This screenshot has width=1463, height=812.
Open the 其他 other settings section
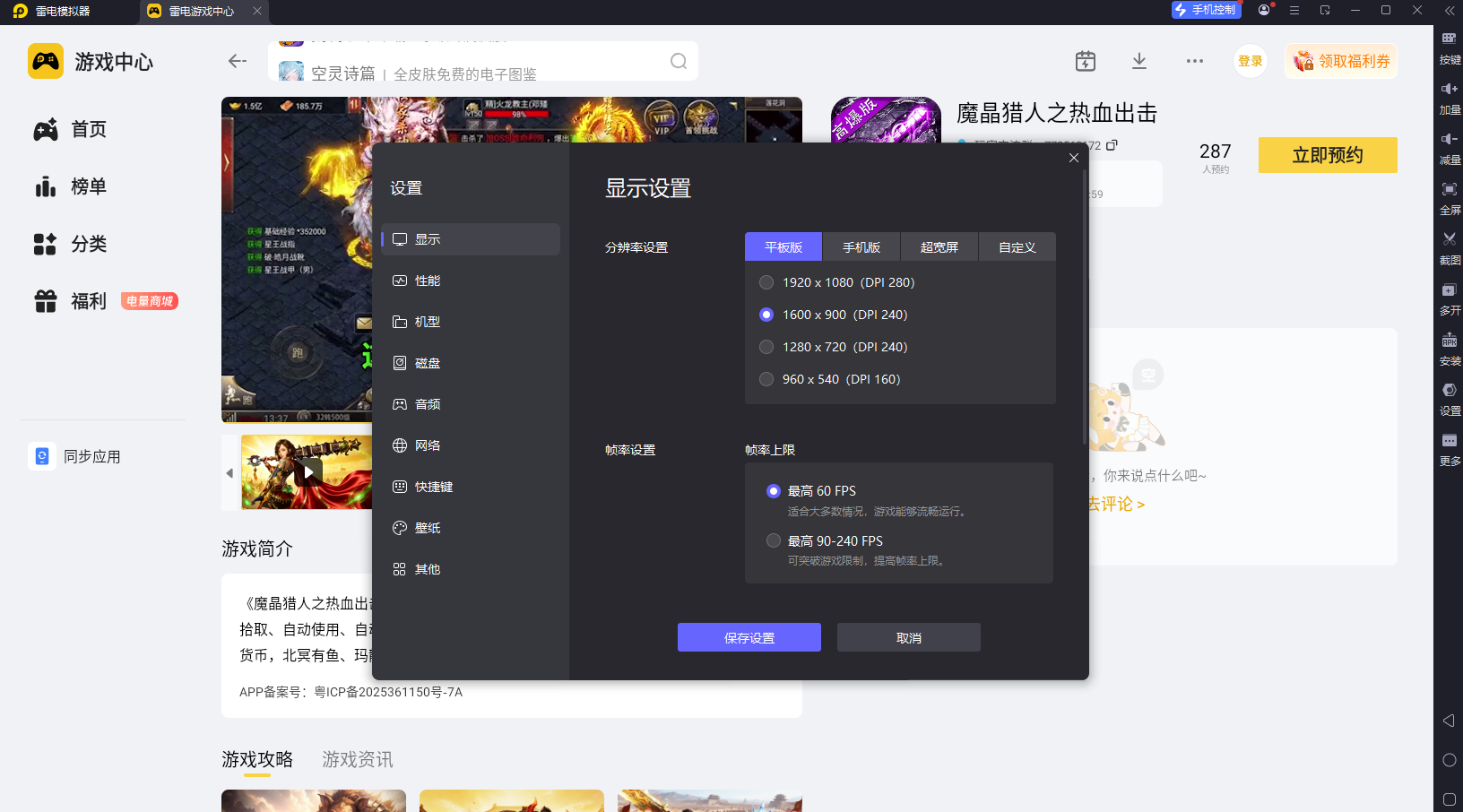coord(471,569)
